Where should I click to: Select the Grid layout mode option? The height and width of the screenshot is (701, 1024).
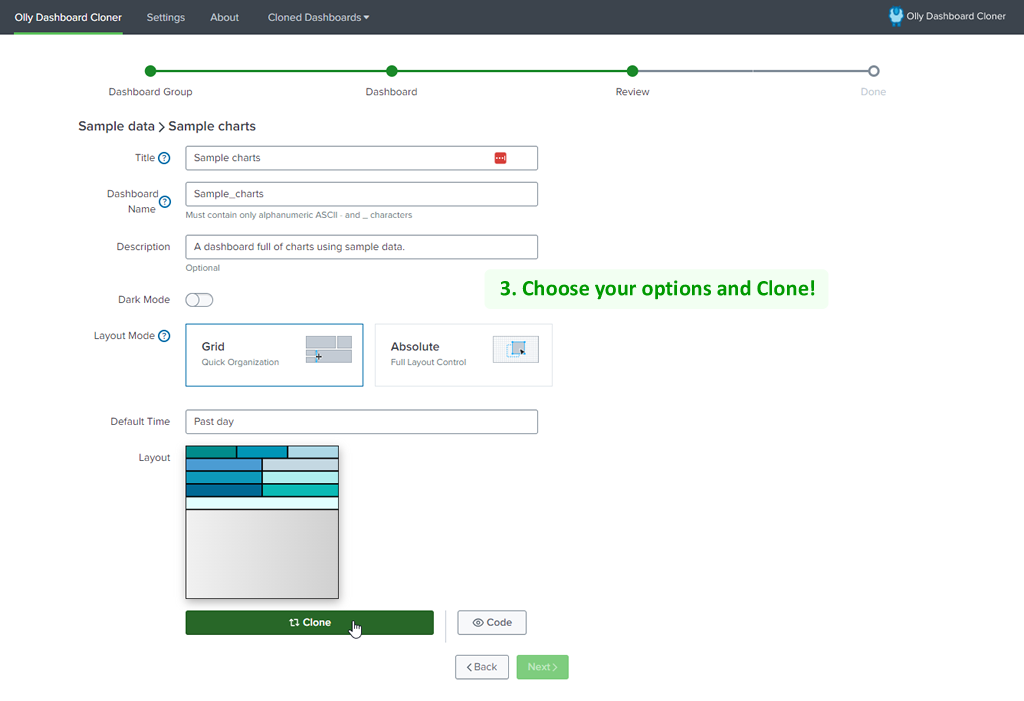pos(274,355)
